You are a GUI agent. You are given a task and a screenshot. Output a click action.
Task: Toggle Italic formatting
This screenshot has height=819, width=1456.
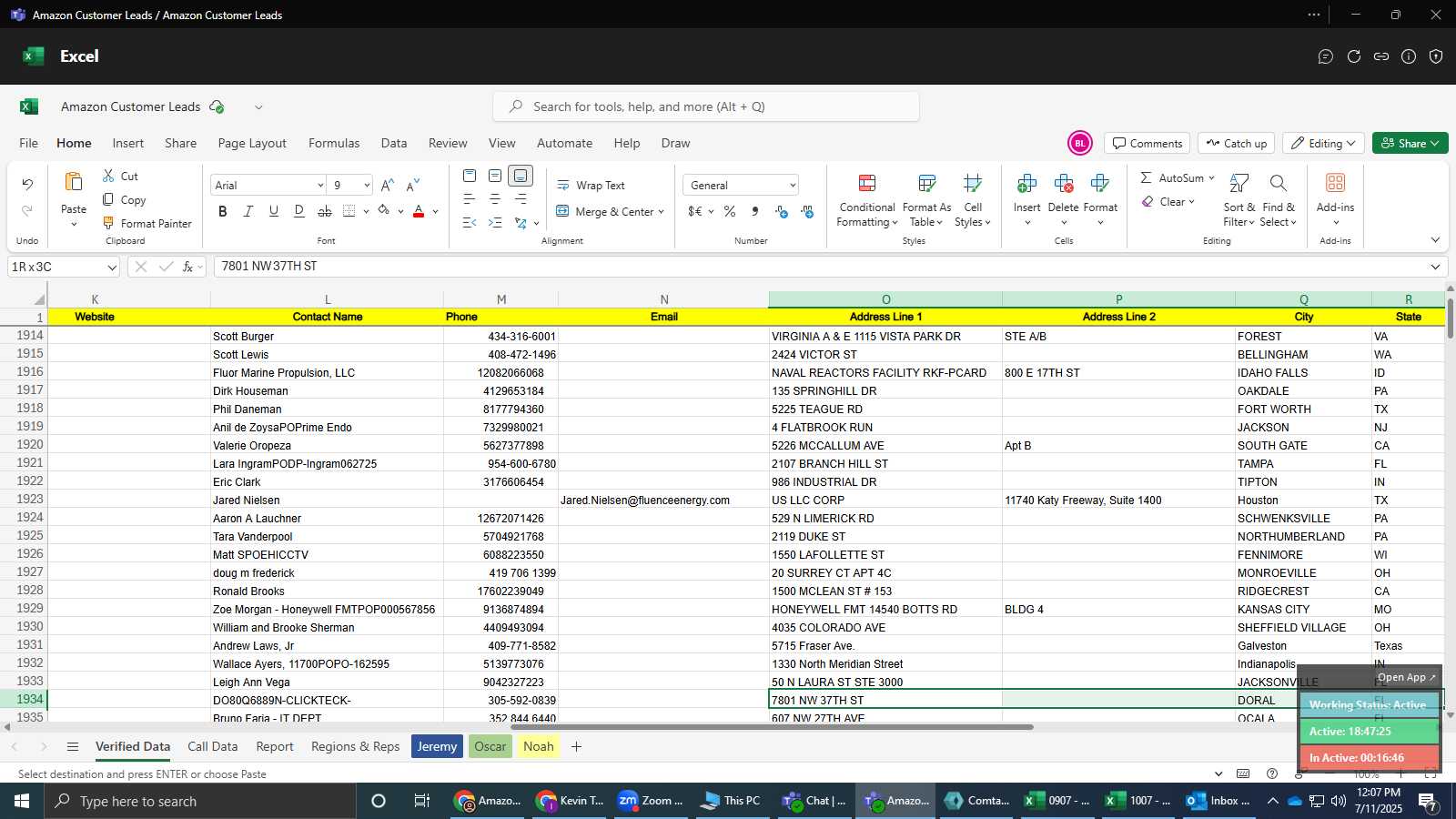click(248, 211)
